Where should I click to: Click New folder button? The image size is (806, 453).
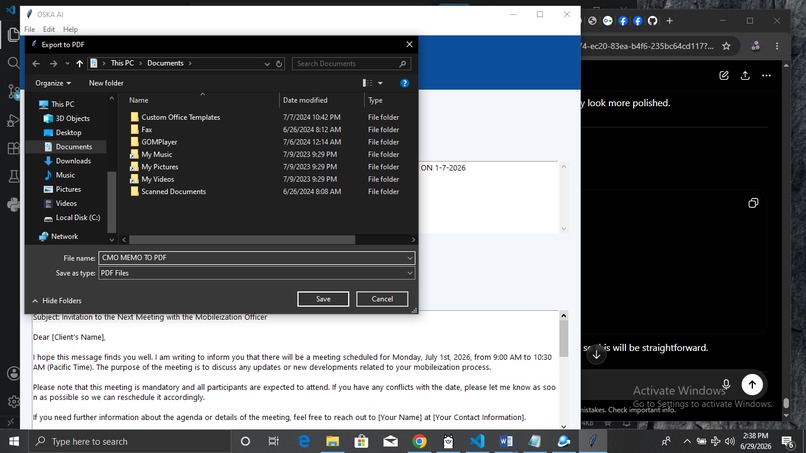[106, 83]
